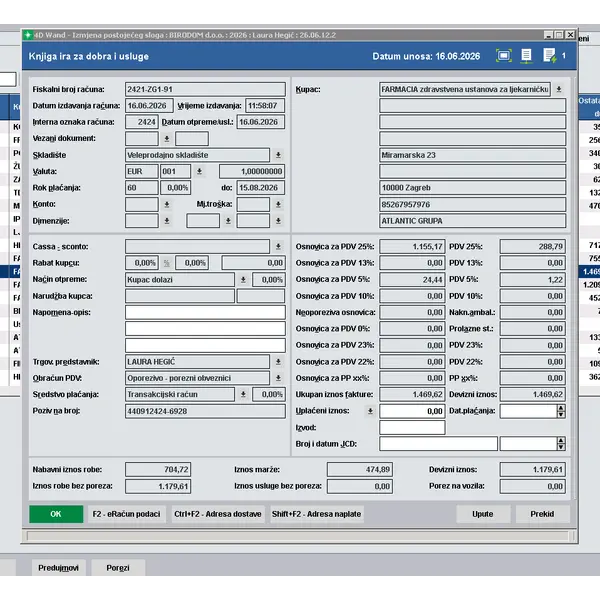
Task: Click the Rok plaćanja days field
Action: (x=142, y=188)
